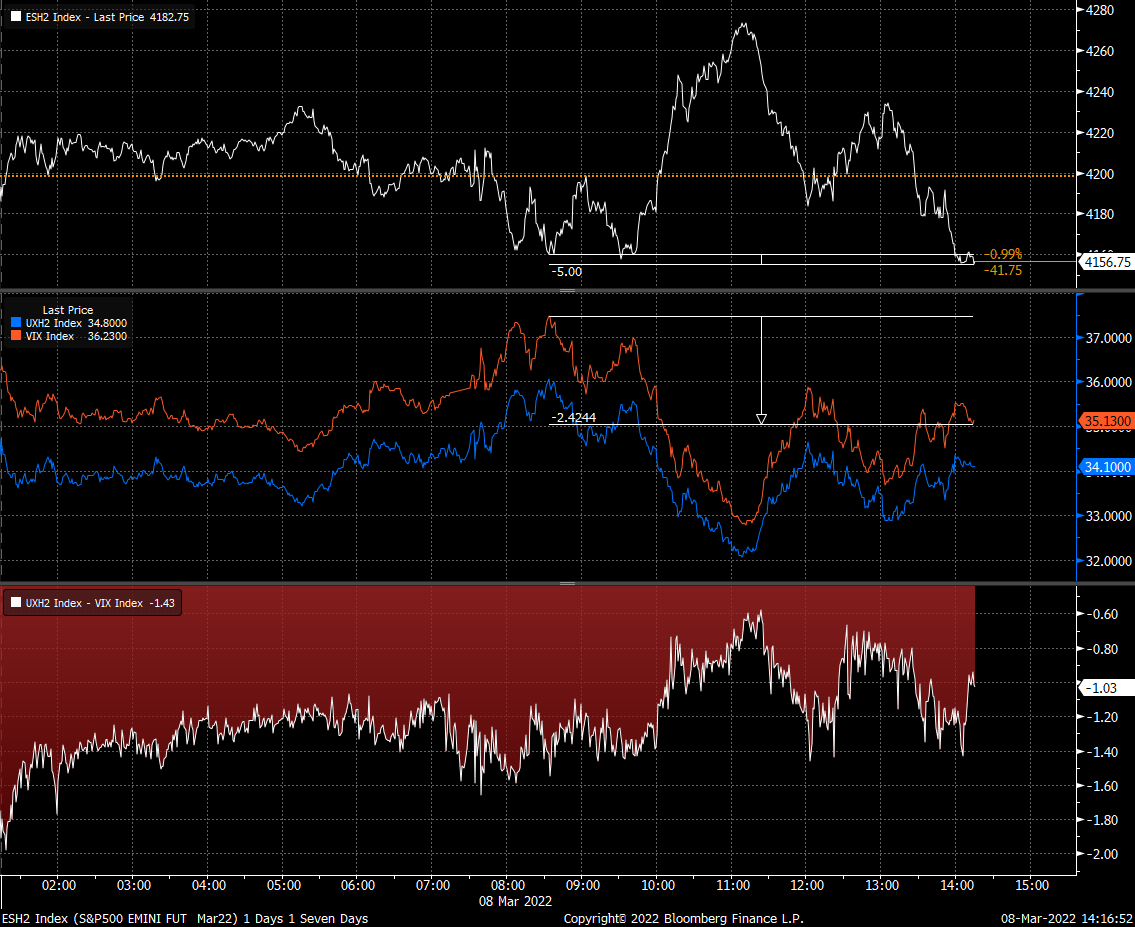Click the white swatch in the UXH2 - VIX spread legend

[16, 603]
